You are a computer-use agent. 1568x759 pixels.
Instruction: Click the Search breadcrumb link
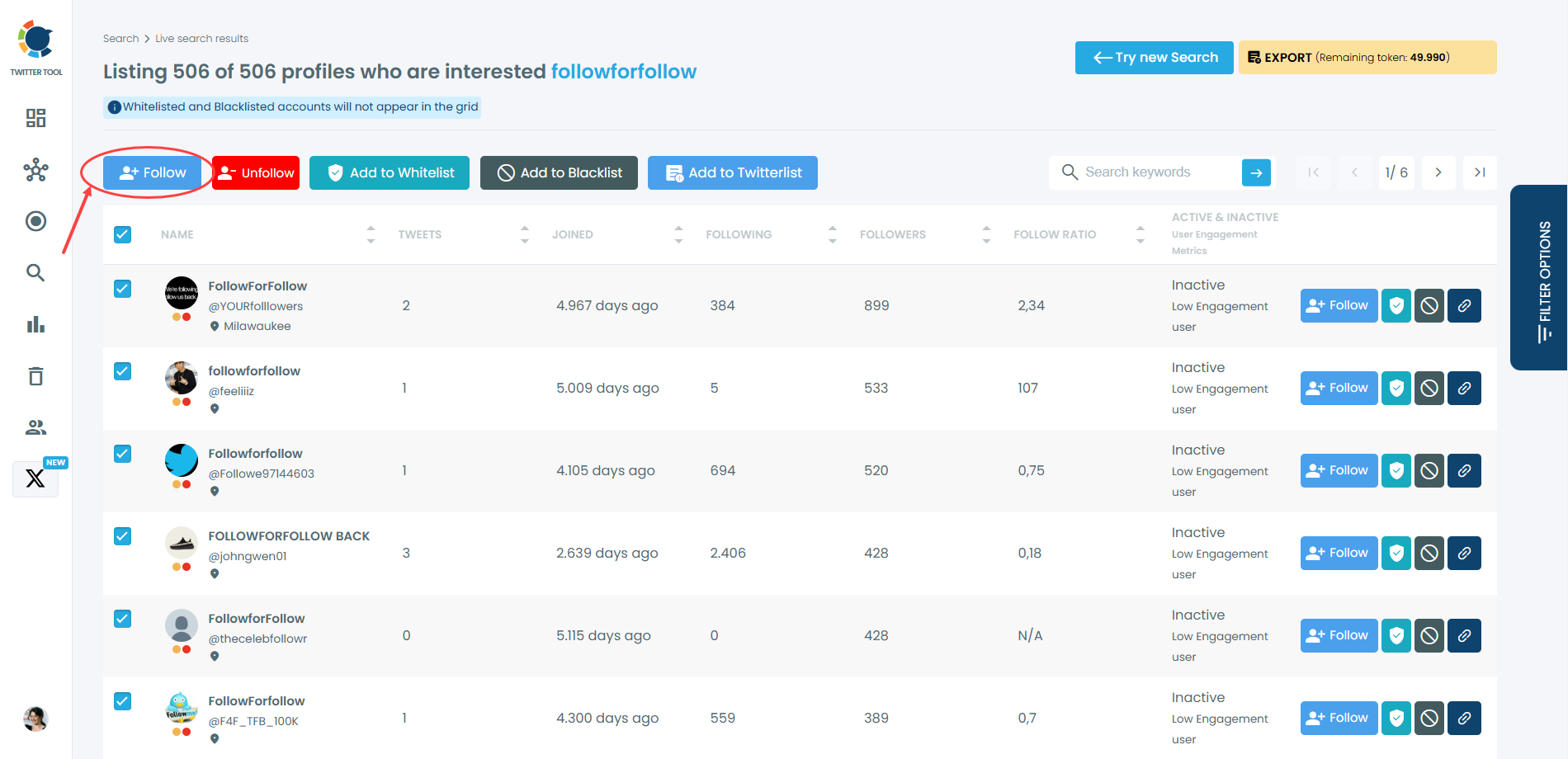tap(120, 38)
